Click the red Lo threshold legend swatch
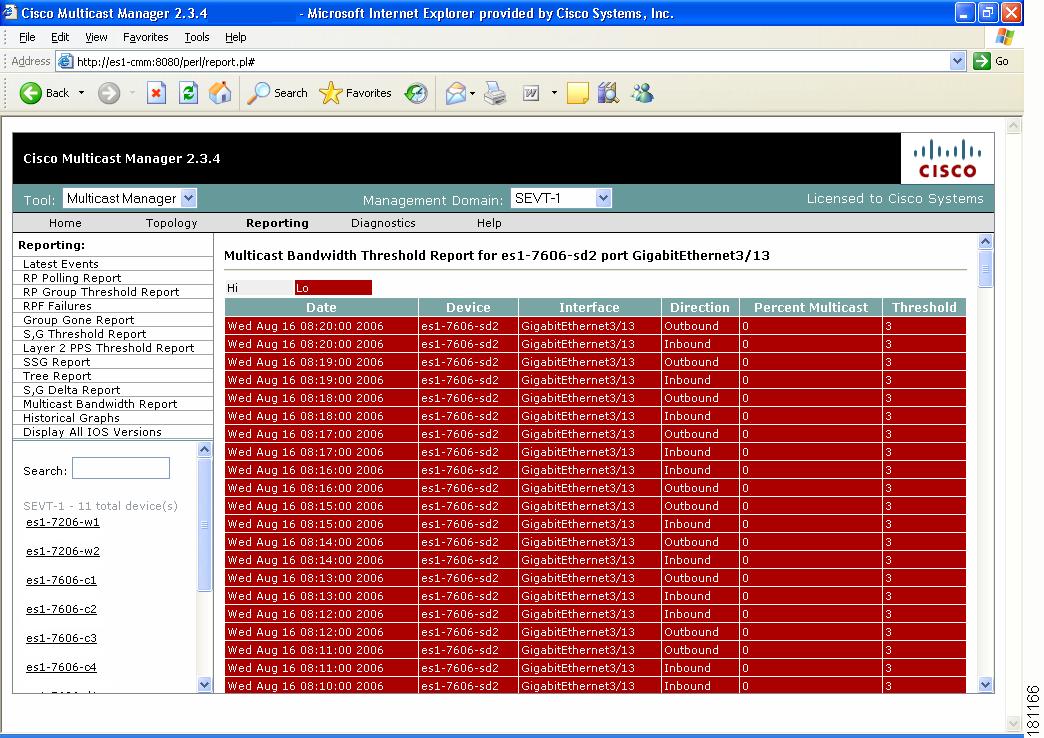Screen dimensions: 1044x738 (x=333, y=288)
